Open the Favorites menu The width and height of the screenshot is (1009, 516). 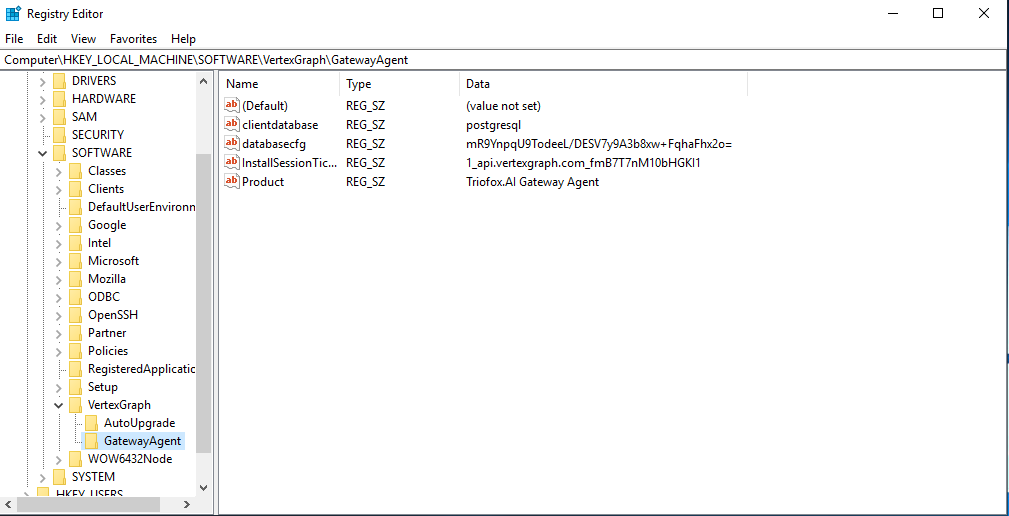tap(133, 39)
